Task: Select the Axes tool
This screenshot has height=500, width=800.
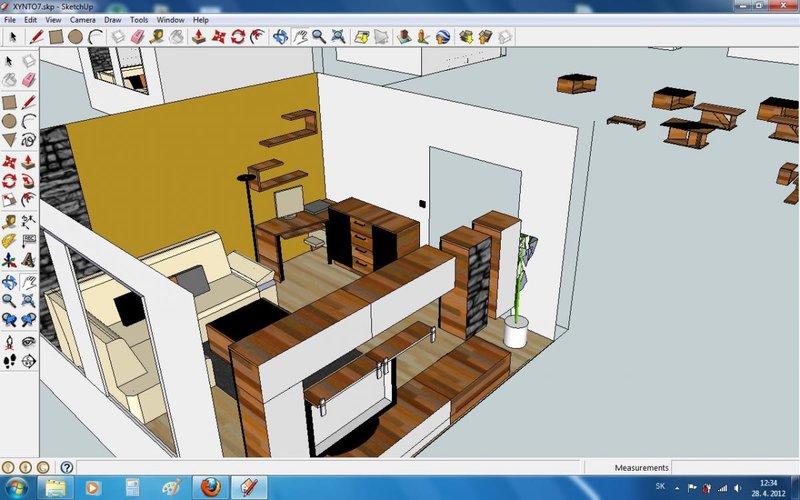Action: pos(9,260)
